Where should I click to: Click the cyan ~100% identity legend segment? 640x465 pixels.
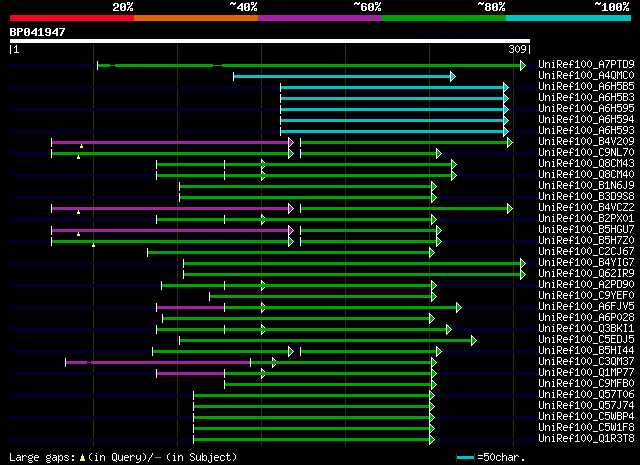pyautogui.click(x=569, y=18)
